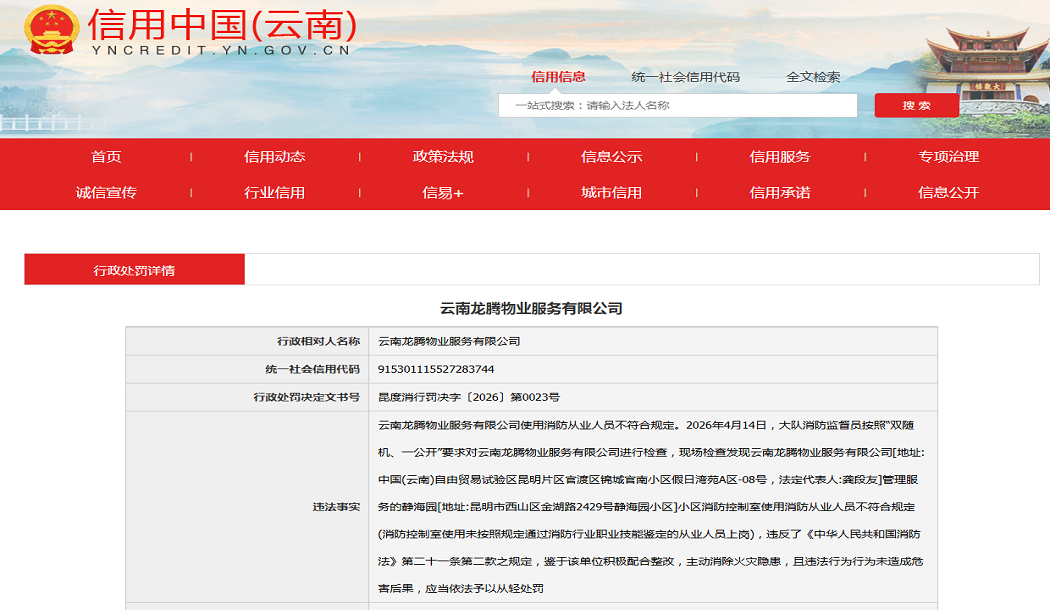Select the 全文检索 search tab
Image resolution: width=1050 pixels, height=610 pixels.
[813, 77]
